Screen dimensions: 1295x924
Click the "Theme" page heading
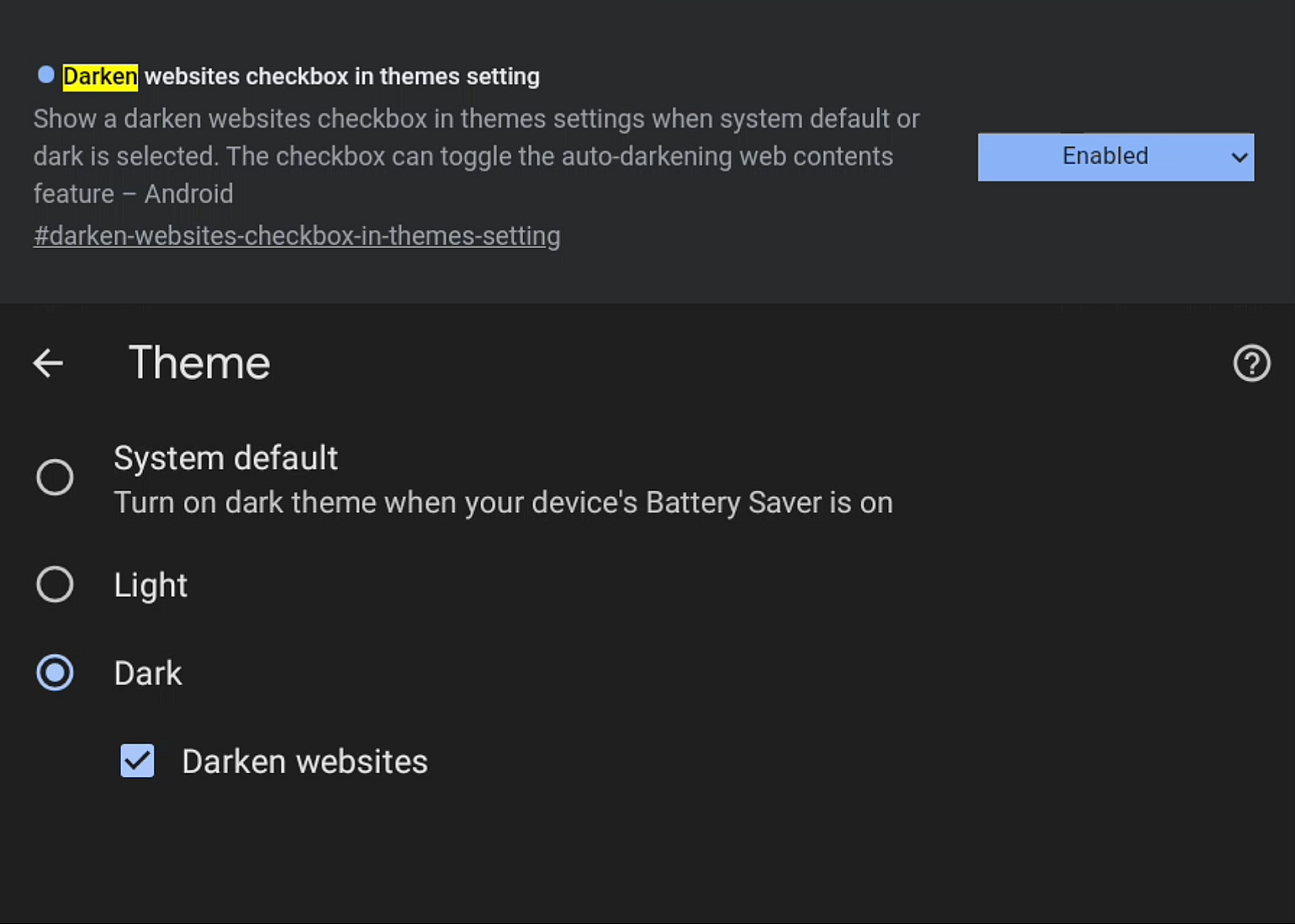[199, 363]
